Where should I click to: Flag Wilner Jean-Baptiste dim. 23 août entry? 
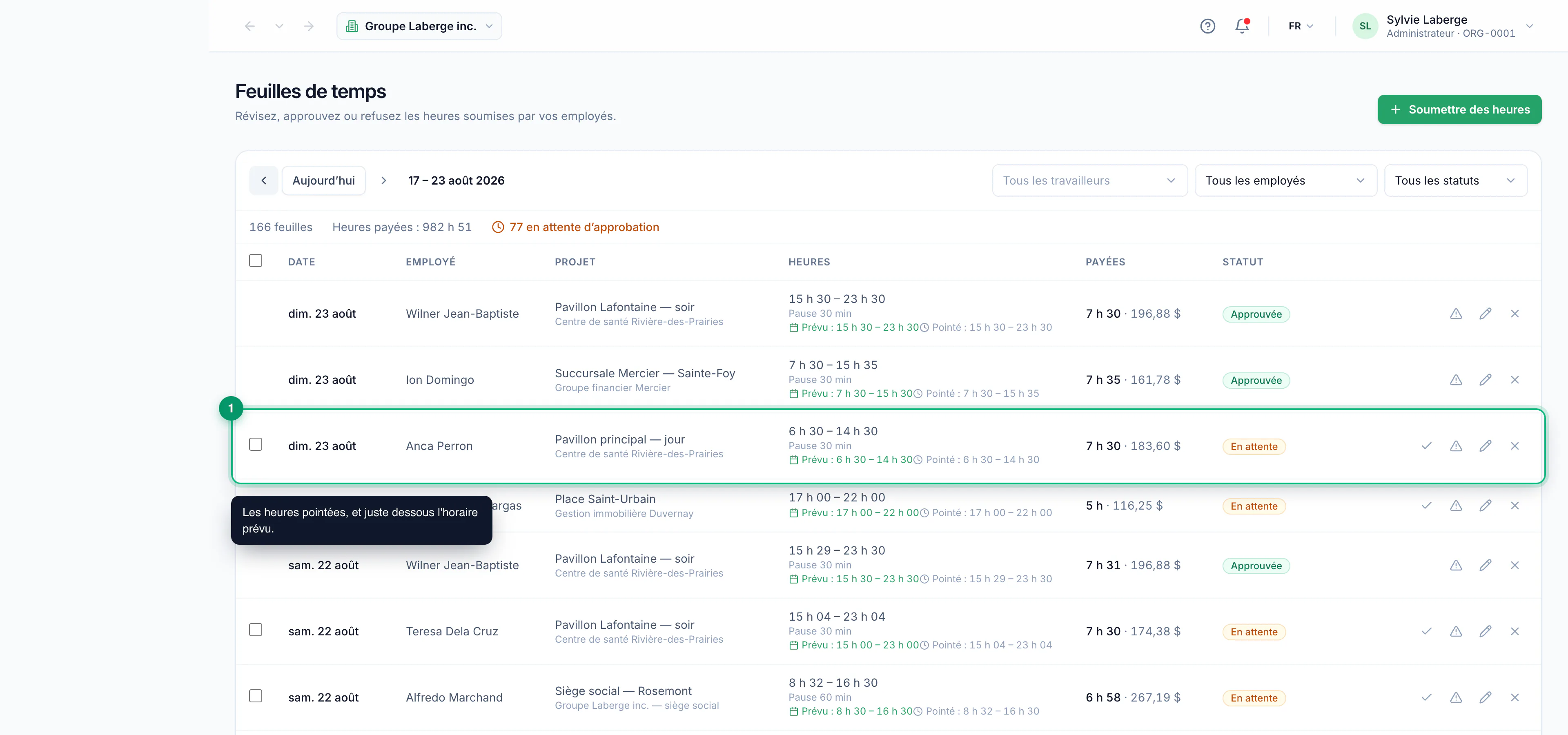[x=1455, y=314]
